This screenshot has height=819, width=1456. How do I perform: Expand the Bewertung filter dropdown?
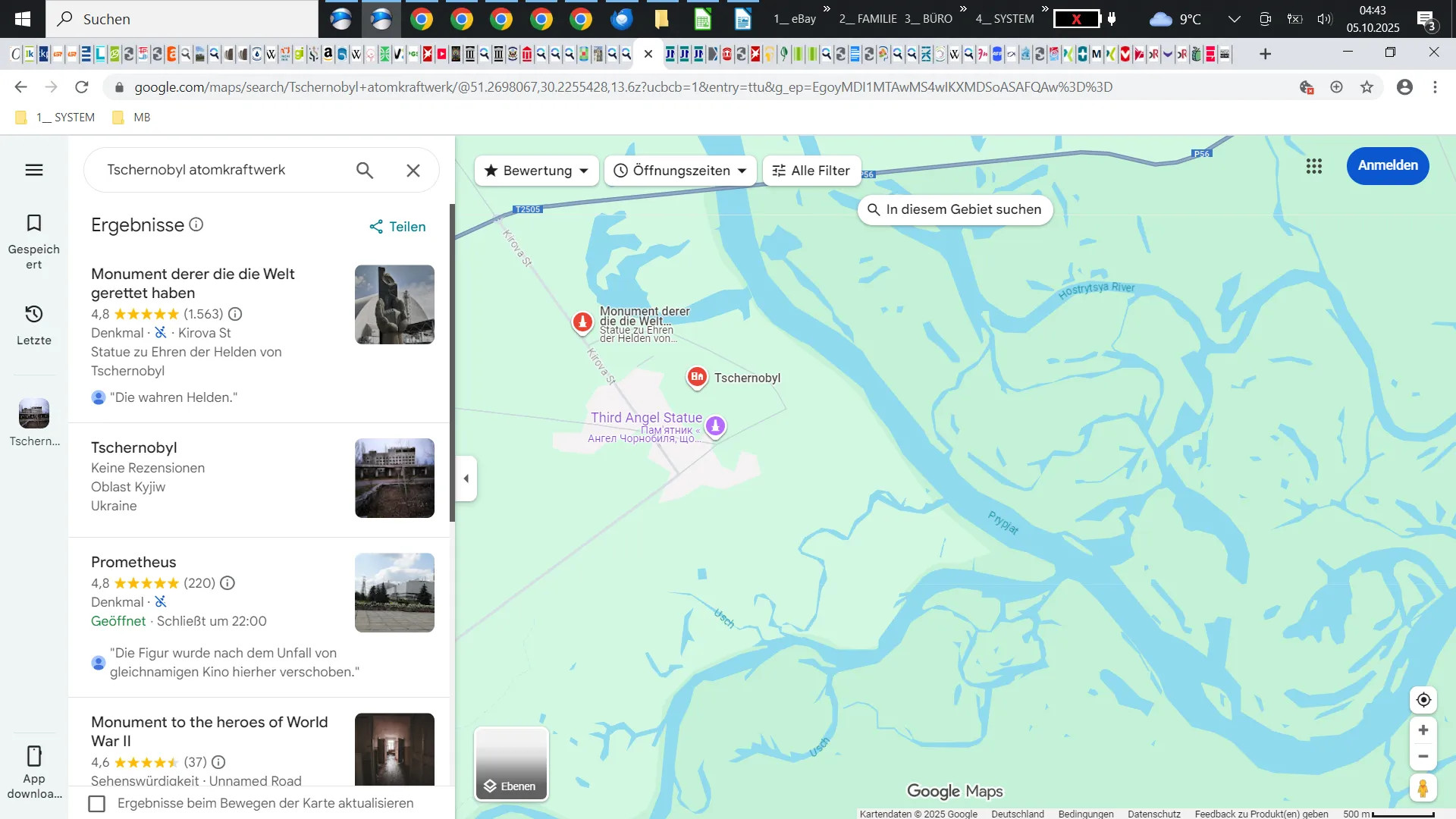pyautogui.click(x=536, y=171)
